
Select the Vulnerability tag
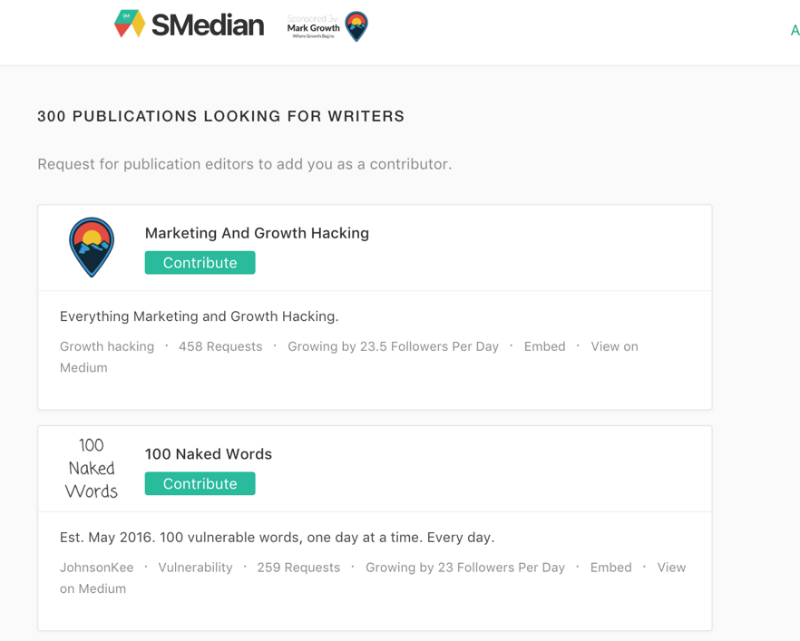point(195,568)
